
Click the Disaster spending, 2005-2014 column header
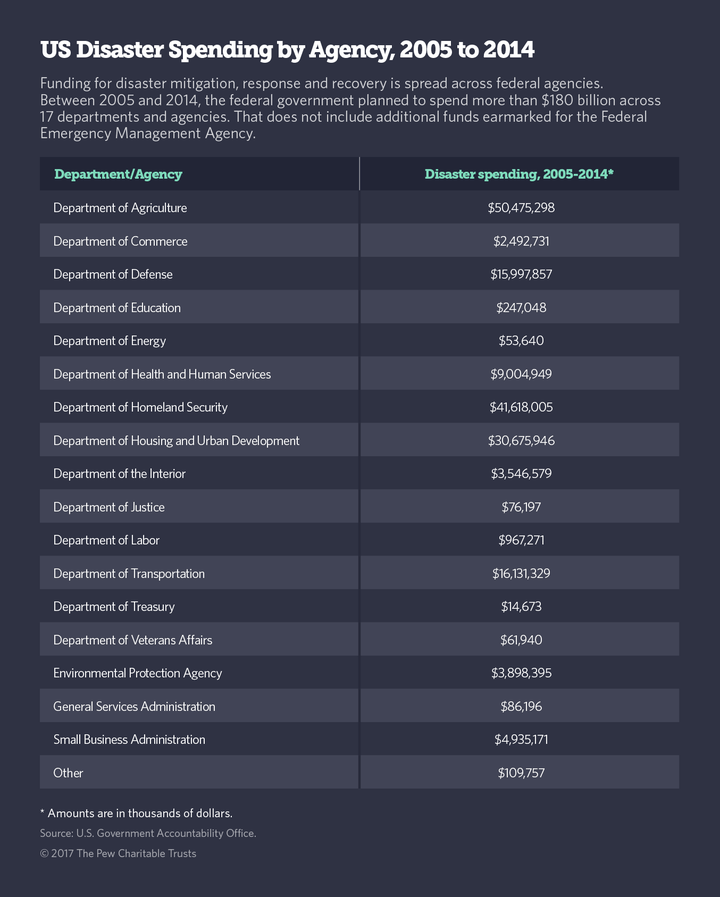click(x=519, y=174)
